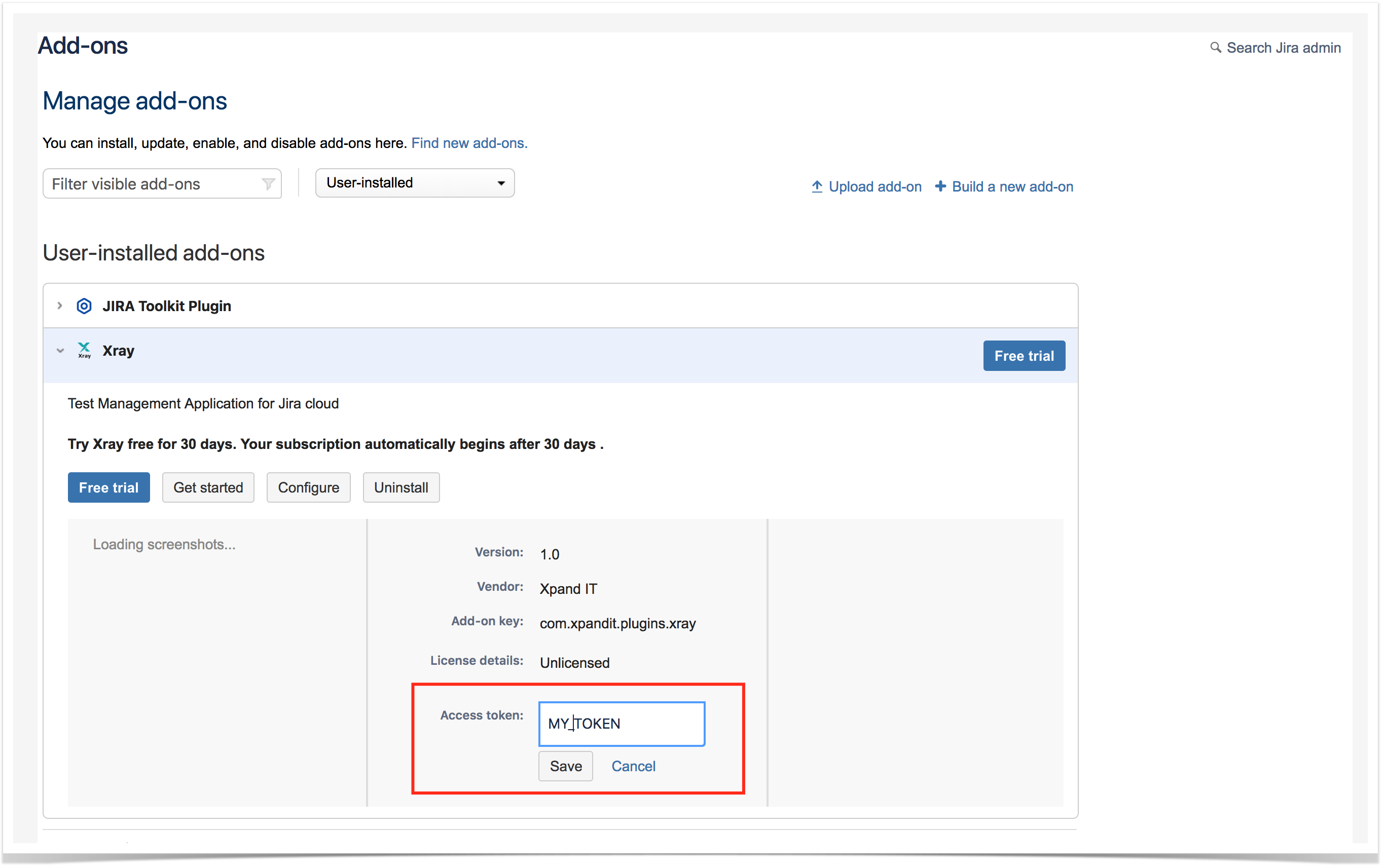This screenshot has width=1385, height=868.
Task: Click the JIRA Toolkit Plugin title
Action: pos(166,306)
